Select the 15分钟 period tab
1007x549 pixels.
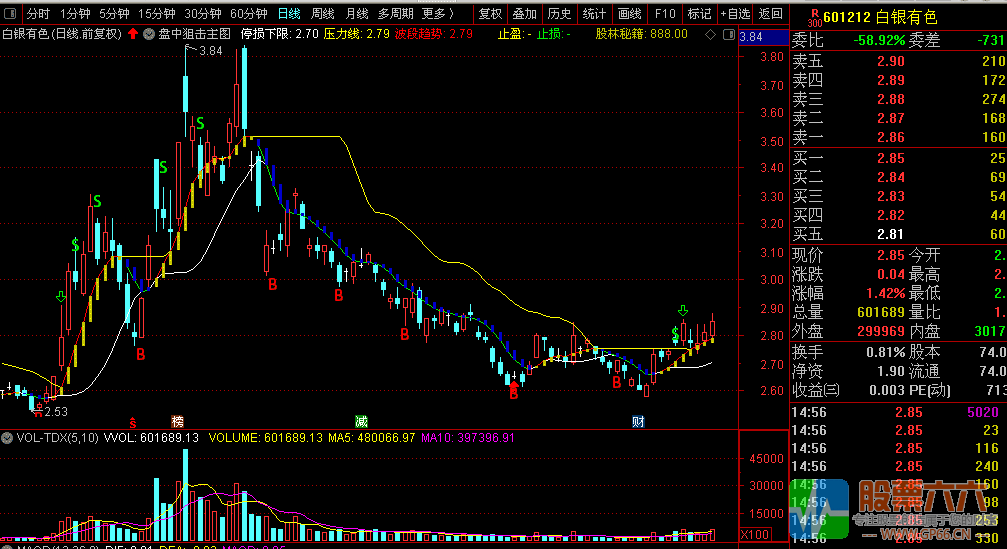click(x=157, y=13)
